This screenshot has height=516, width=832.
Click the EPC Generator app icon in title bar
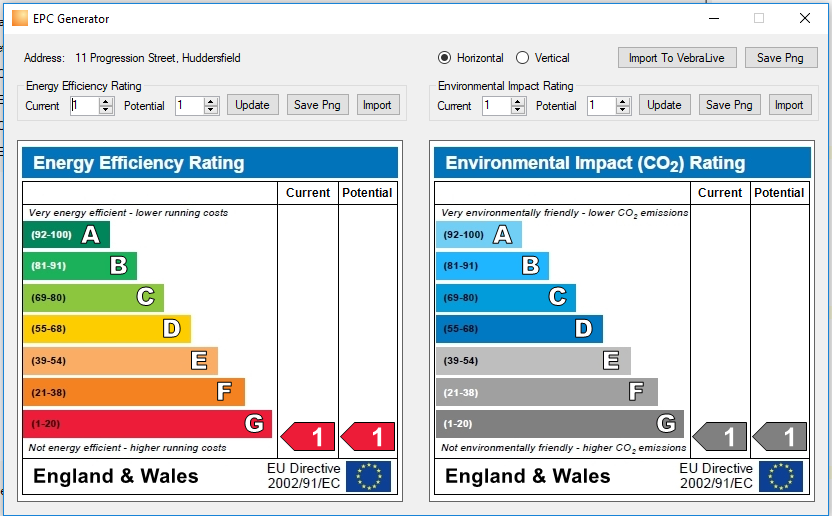20,18
